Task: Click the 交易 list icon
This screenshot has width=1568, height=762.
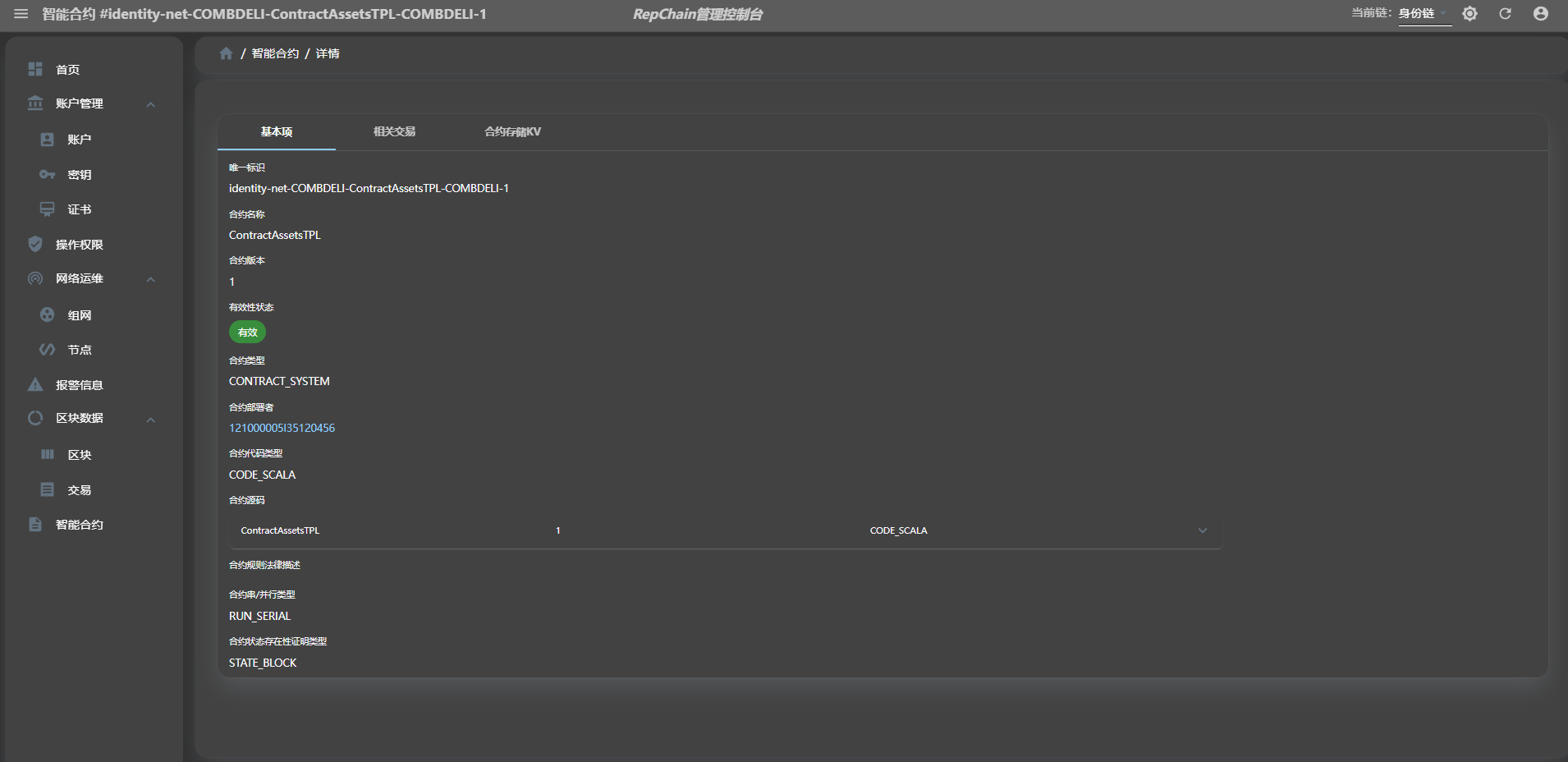Action: coord(48,489)
